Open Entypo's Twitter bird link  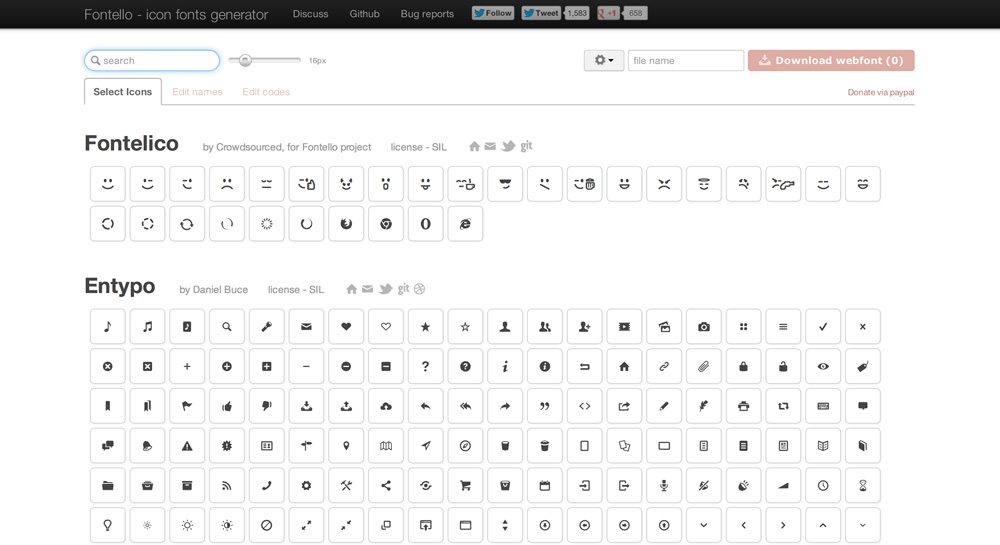385,289
